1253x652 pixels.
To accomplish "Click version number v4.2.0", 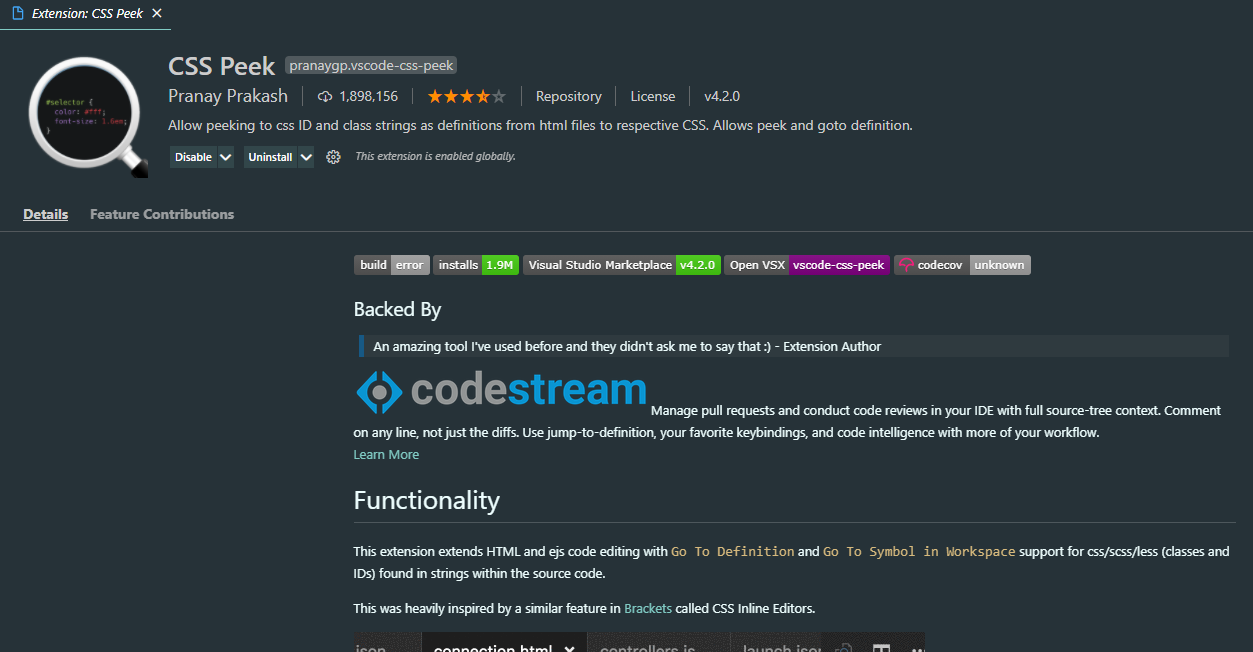I will (721, 97).
